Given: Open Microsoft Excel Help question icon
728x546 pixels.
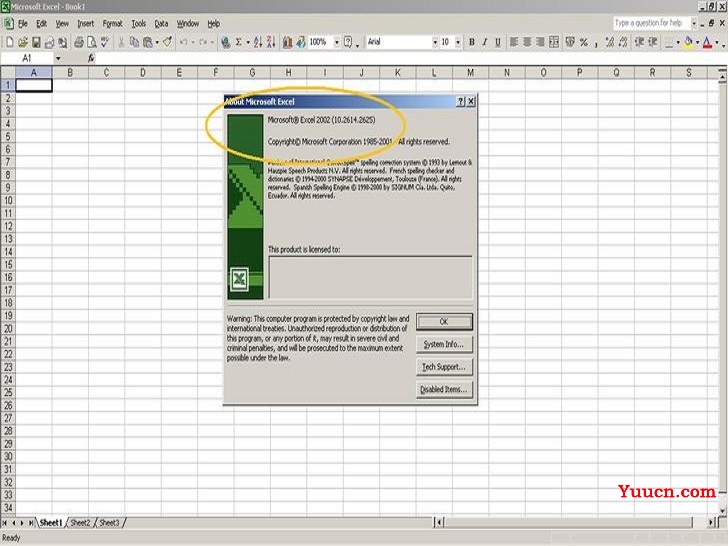Looking at the screenshot, I should (x=348, y=42).
